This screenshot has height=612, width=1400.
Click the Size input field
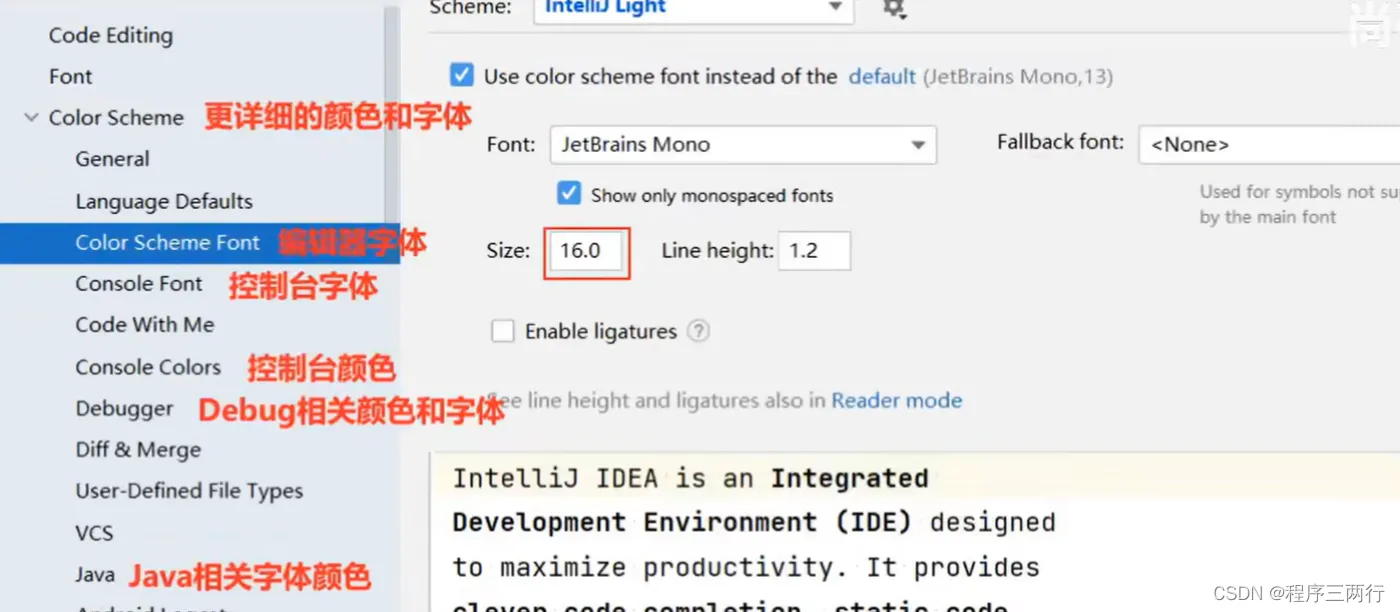(587, 252)
